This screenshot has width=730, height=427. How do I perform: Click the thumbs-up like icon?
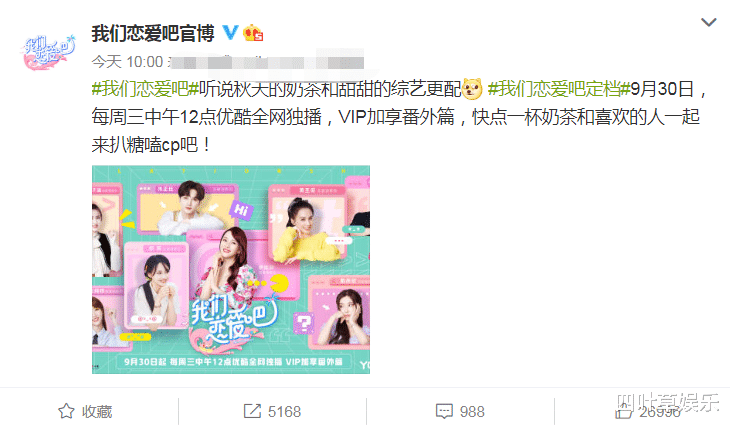[x=623, y=411]
